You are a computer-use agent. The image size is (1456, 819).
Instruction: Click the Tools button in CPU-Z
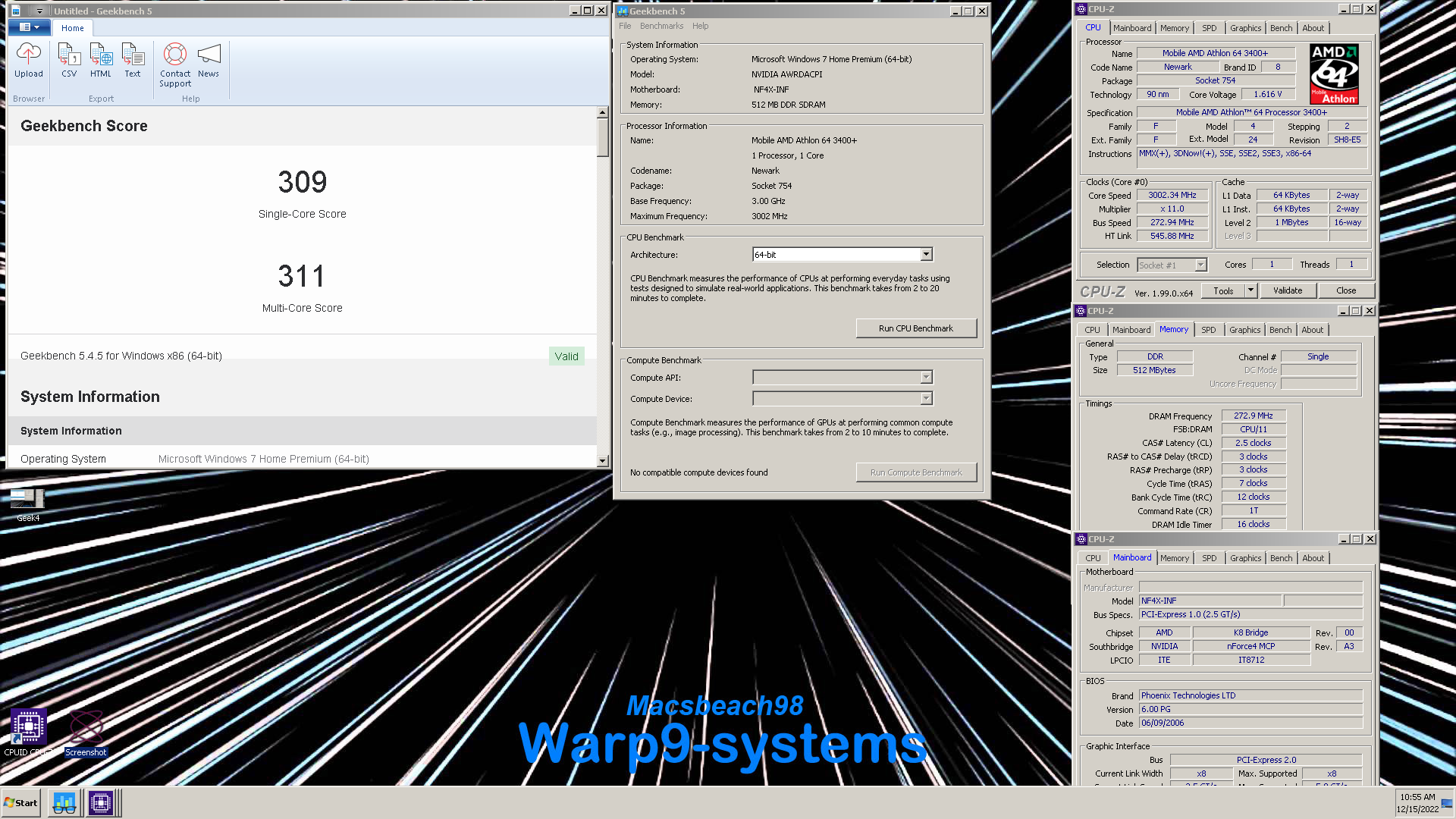[1223, 290]
